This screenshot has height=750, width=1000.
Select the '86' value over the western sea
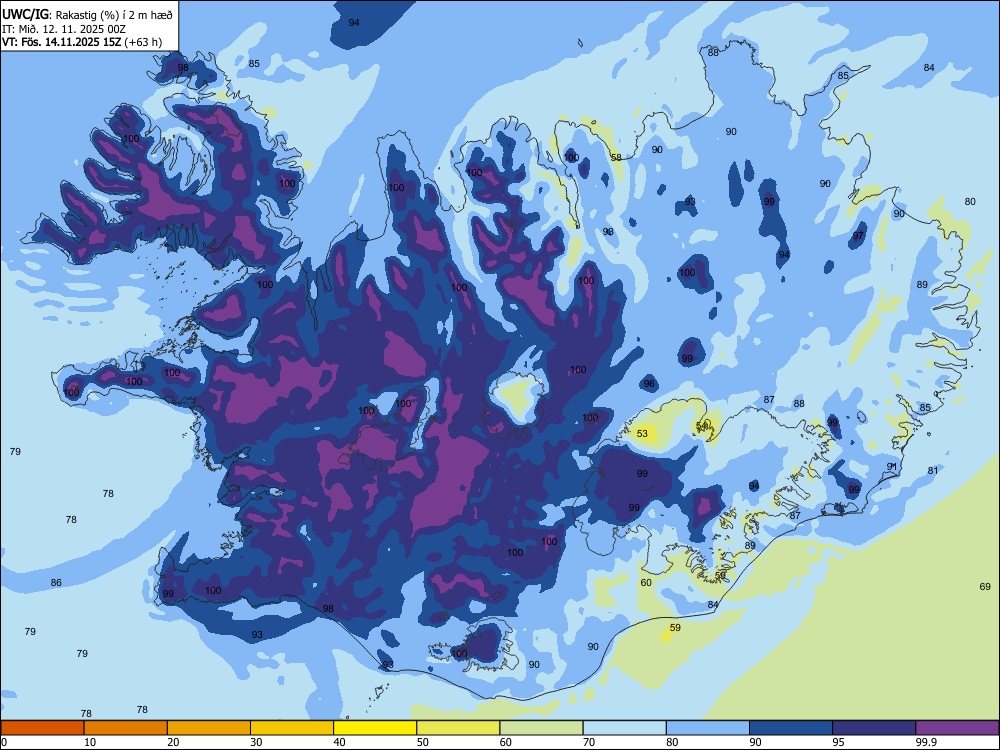click(x=56, y=582)
